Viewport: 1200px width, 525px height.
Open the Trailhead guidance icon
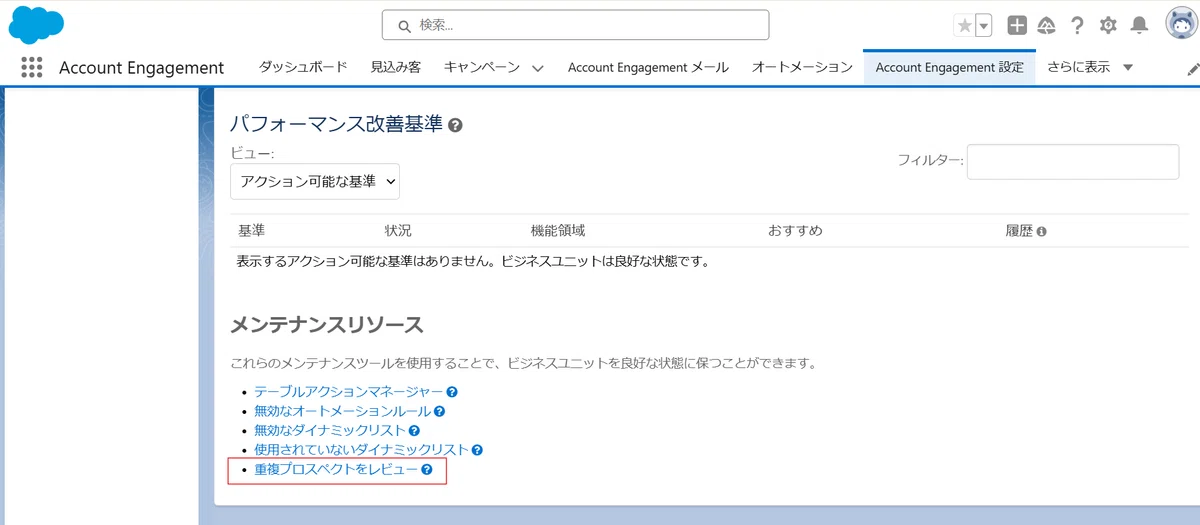coord(1046,26)
